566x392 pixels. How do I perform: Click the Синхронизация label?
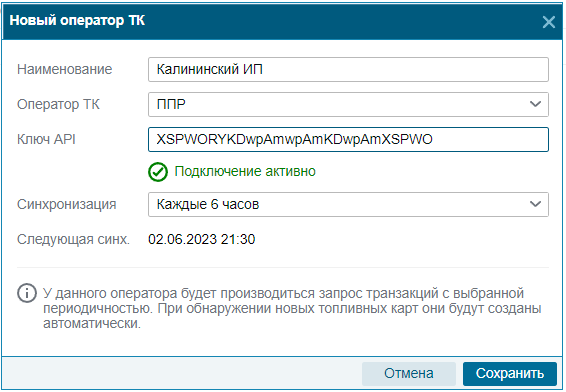pyautogui.click(x=66, y=204)
